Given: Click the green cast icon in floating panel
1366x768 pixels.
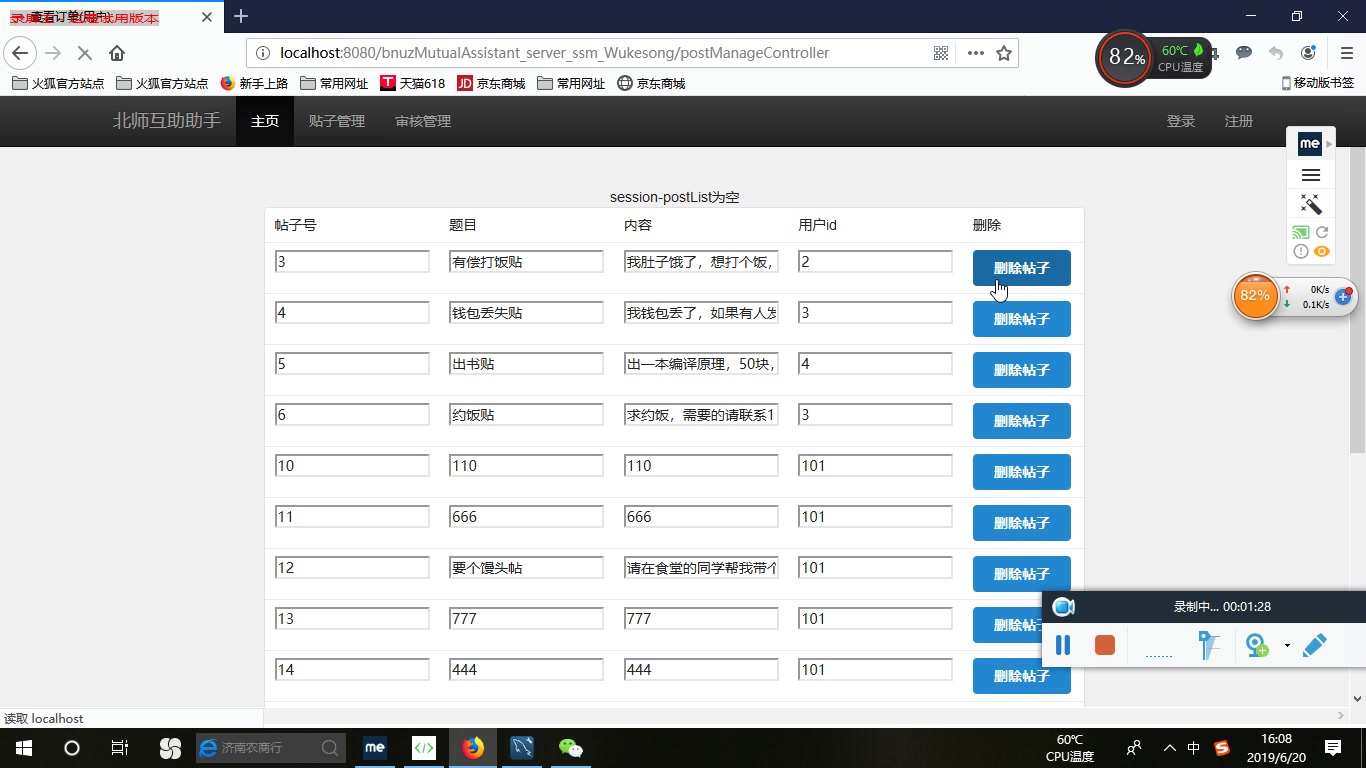Looking at the screenshot, I should pos(1301,232).
